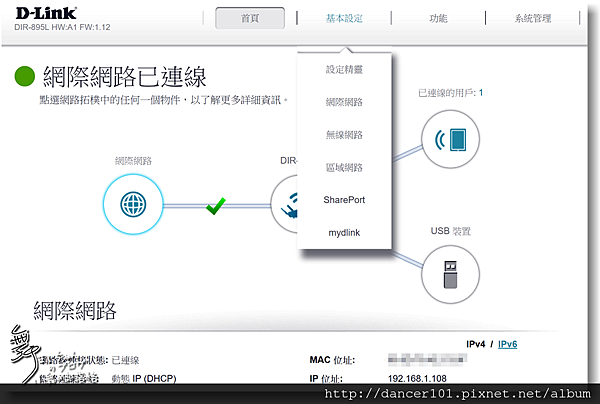
Task: Select 設定精靈 from the dropdown
Action: click(344, 70)
